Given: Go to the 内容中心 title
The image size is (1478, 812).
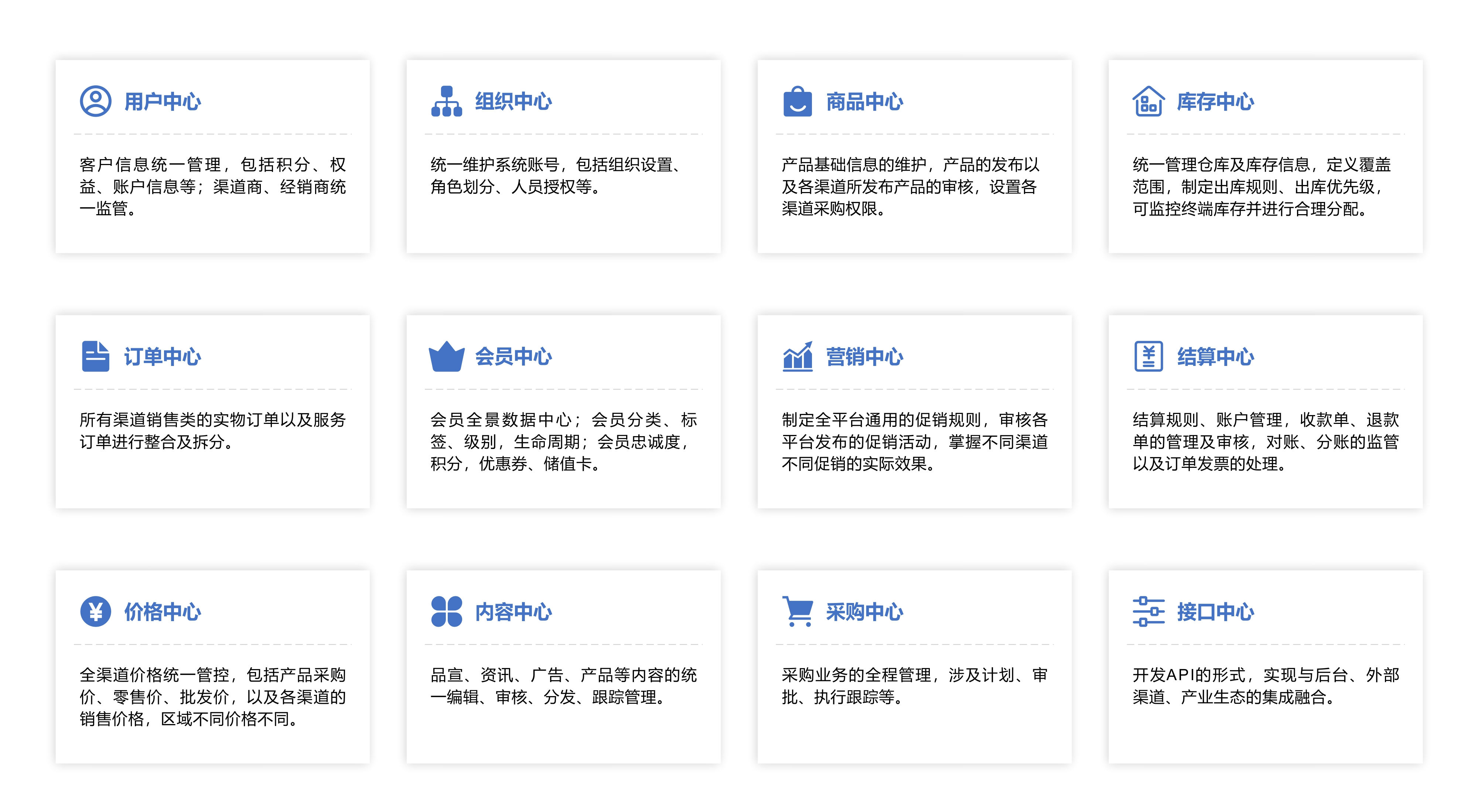Looking at the screenshot, I should click(x=513, y=613).
